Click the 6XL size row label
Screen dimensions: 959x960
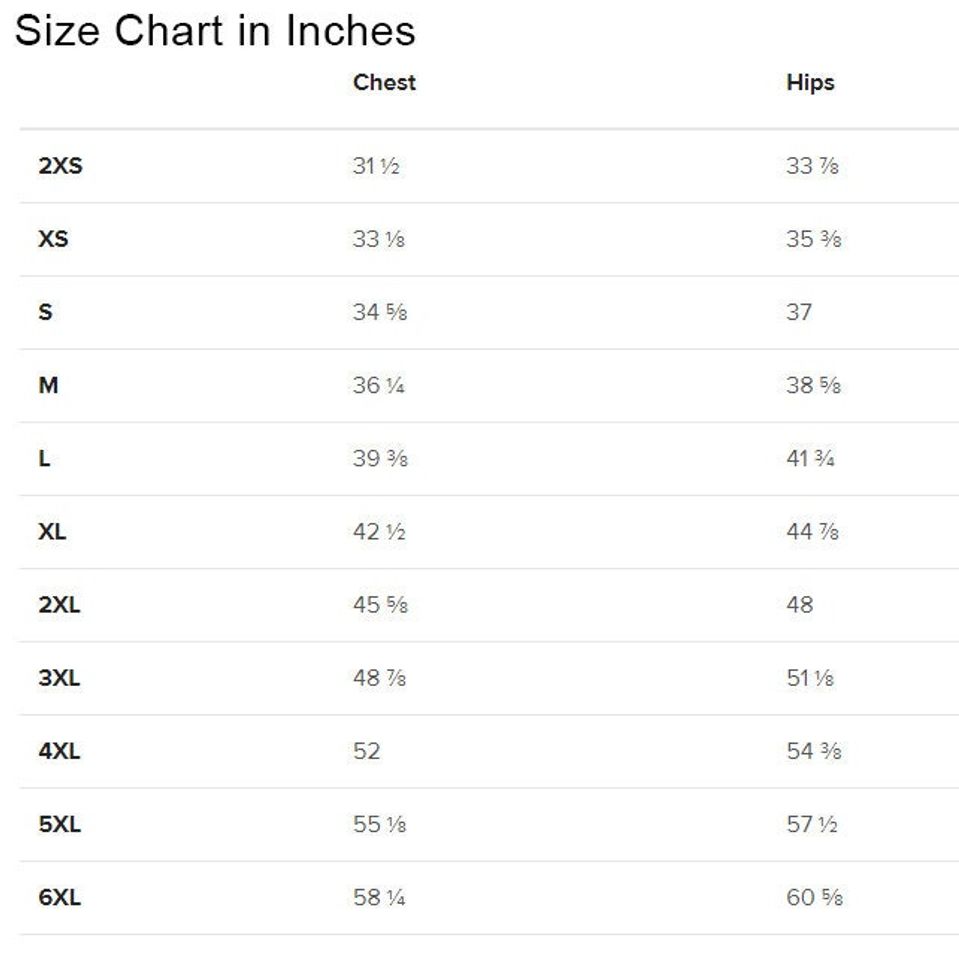(59, 898)
